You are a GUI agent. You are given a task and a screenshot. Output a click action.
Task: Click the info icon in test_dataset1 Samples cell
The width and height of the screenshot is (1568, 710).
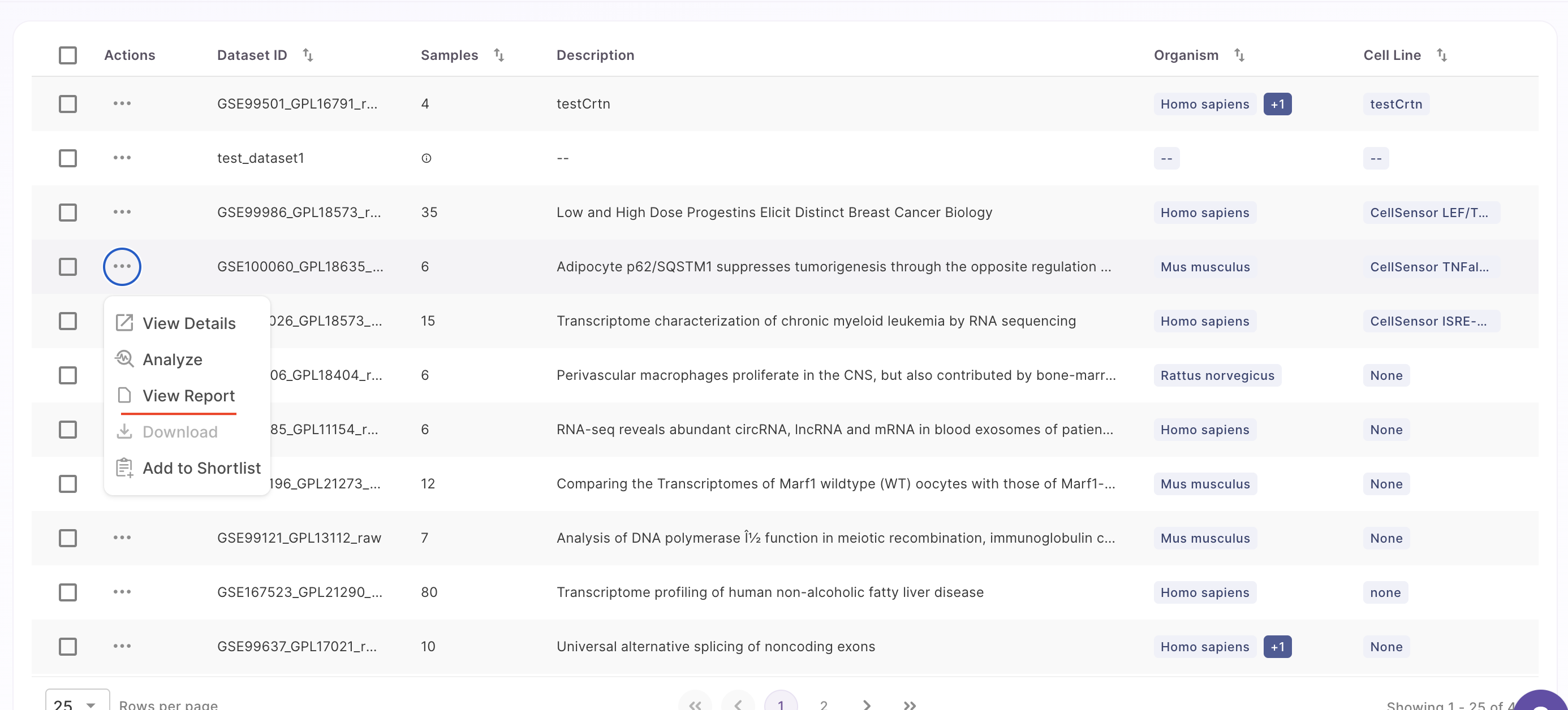[x=426, y=158]
